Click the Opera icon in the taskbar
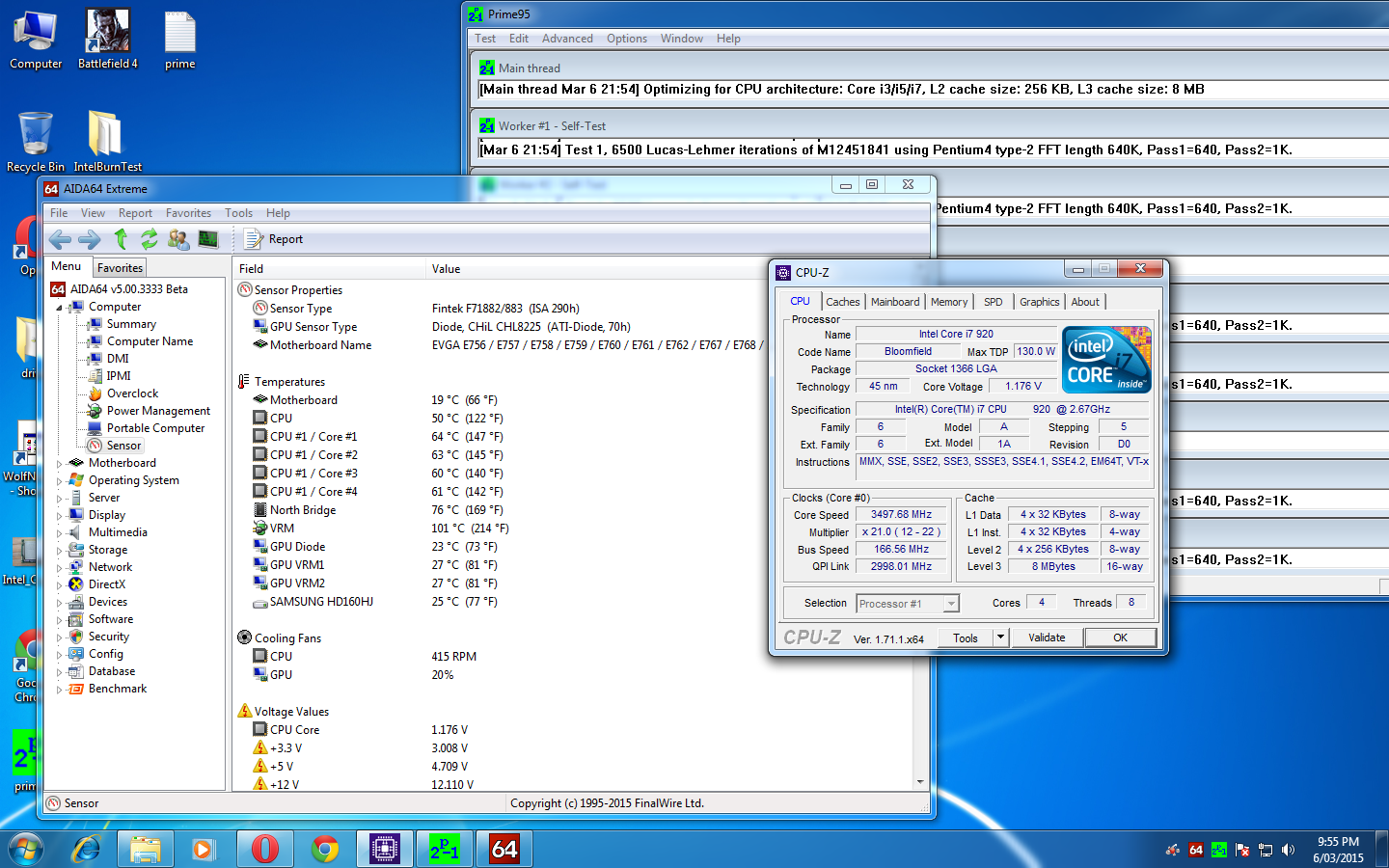The image size is (1389, 868). (264, 849)
